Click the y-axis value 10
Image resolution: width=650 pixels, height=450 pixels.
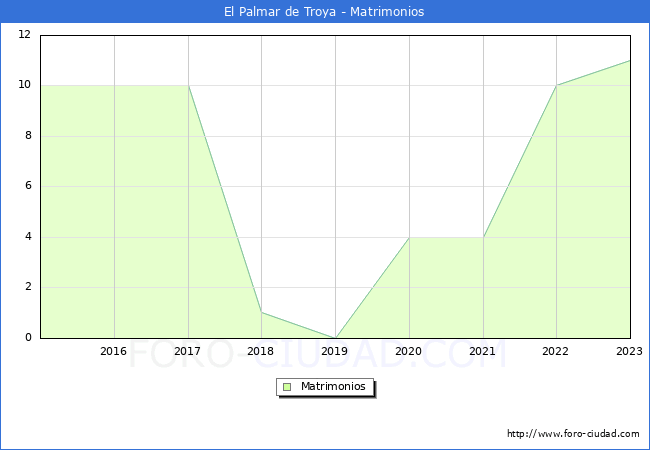point(24,85)
